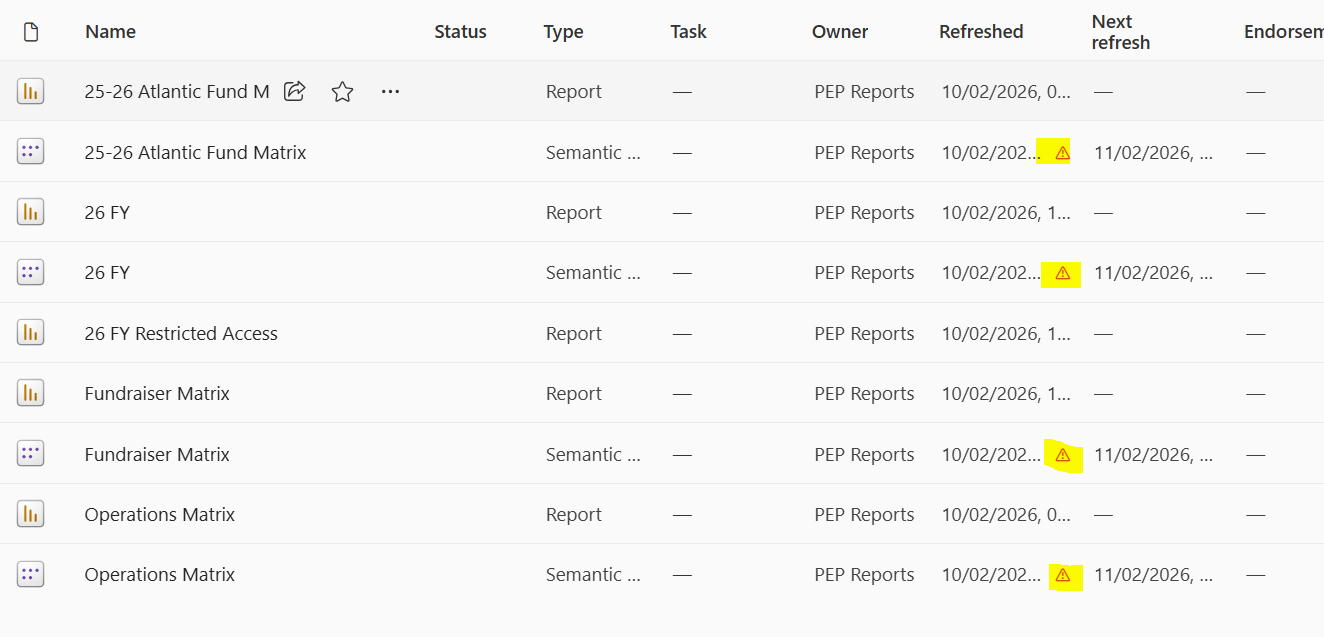Click the semantic model icon beside Operations Matrix
This screenshot has height=637, width=1324.
pos(30,574)
